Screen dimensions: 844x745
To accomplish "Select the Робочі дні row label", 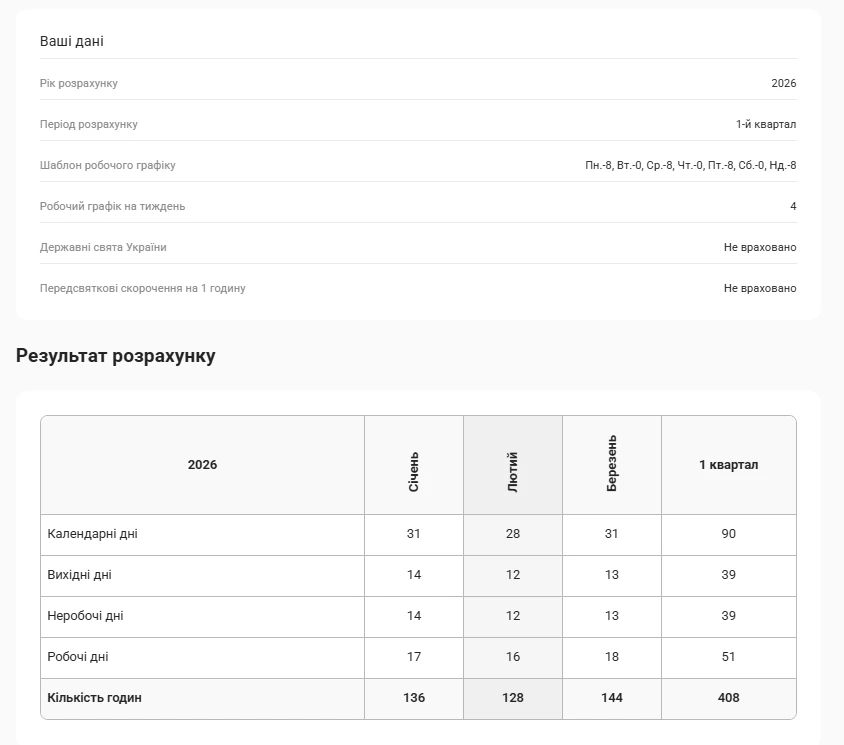I will [x=78, y=657].
